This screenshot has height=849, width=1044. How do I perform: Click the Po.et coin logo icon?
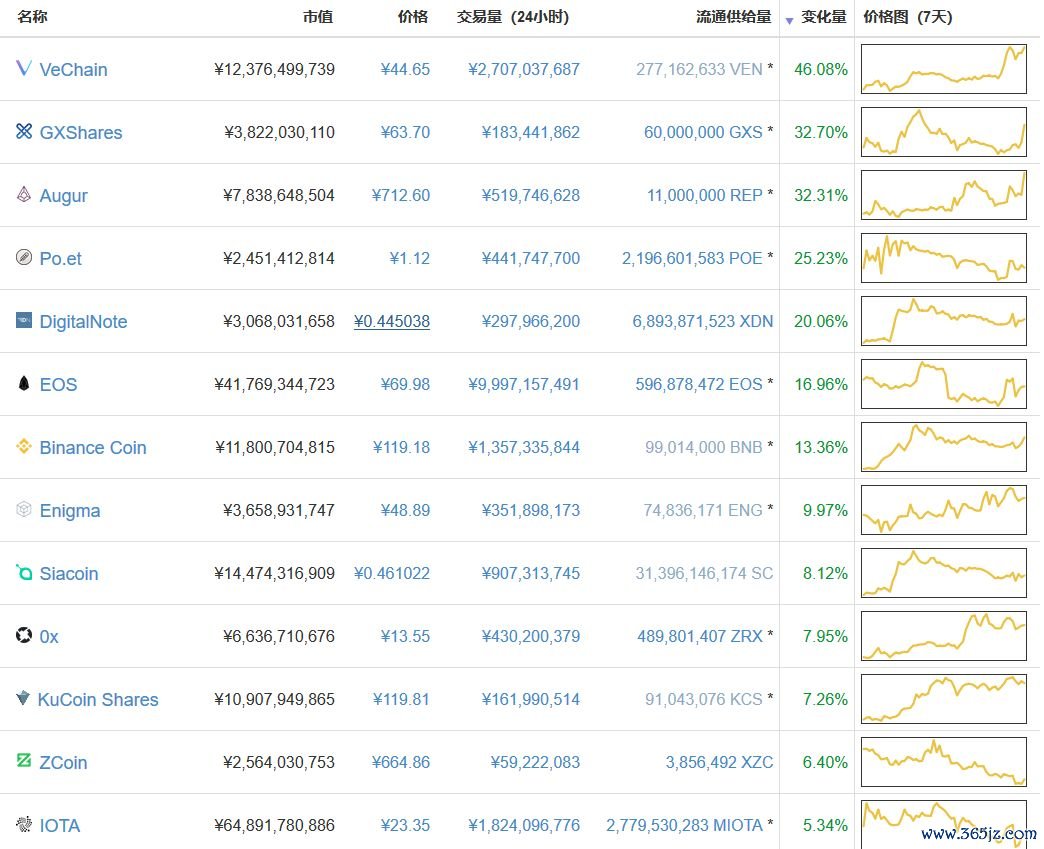24,257
